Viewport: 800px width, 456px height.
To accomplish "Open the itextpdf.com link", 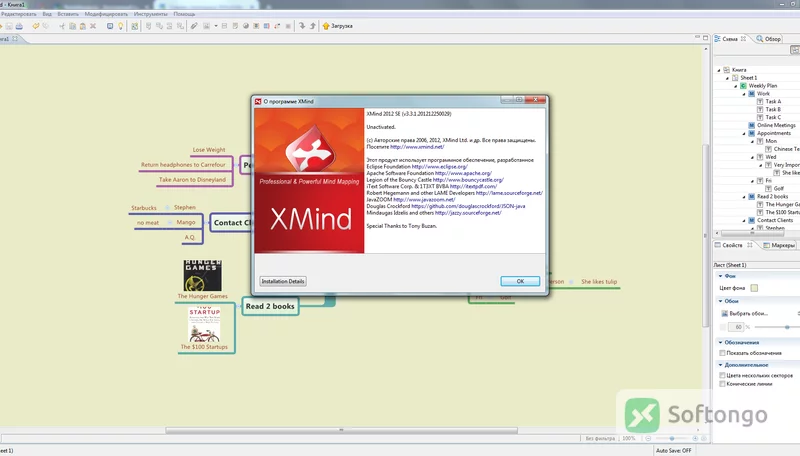I will point(473,187).
